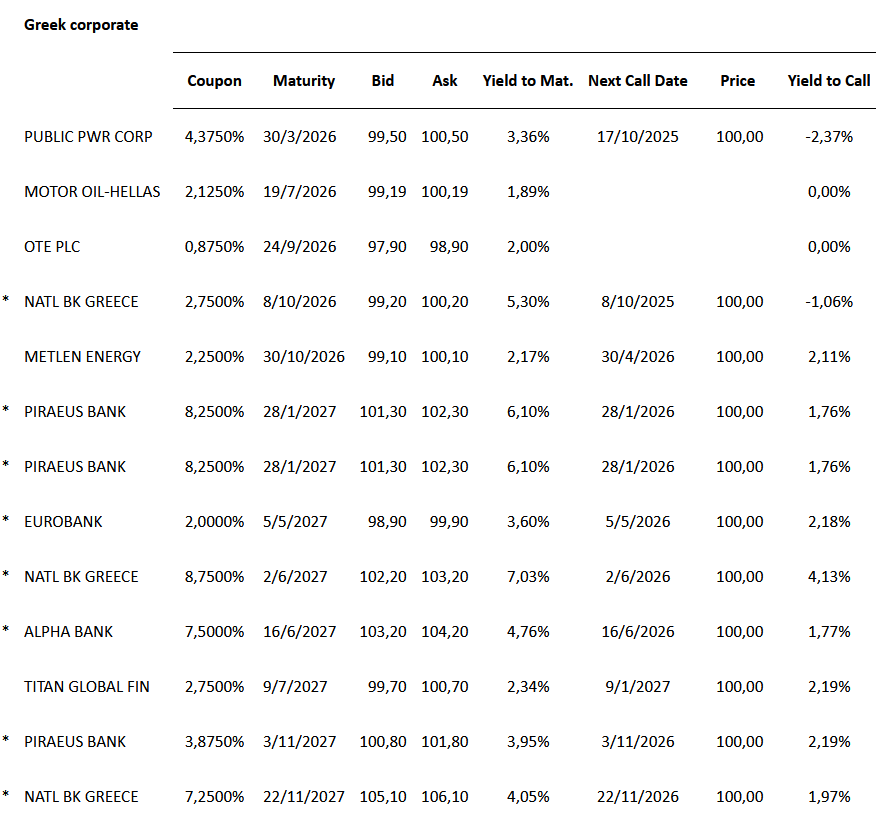
Task: Click the 7,03% yield to maturity value
Action: pos(528,577)
